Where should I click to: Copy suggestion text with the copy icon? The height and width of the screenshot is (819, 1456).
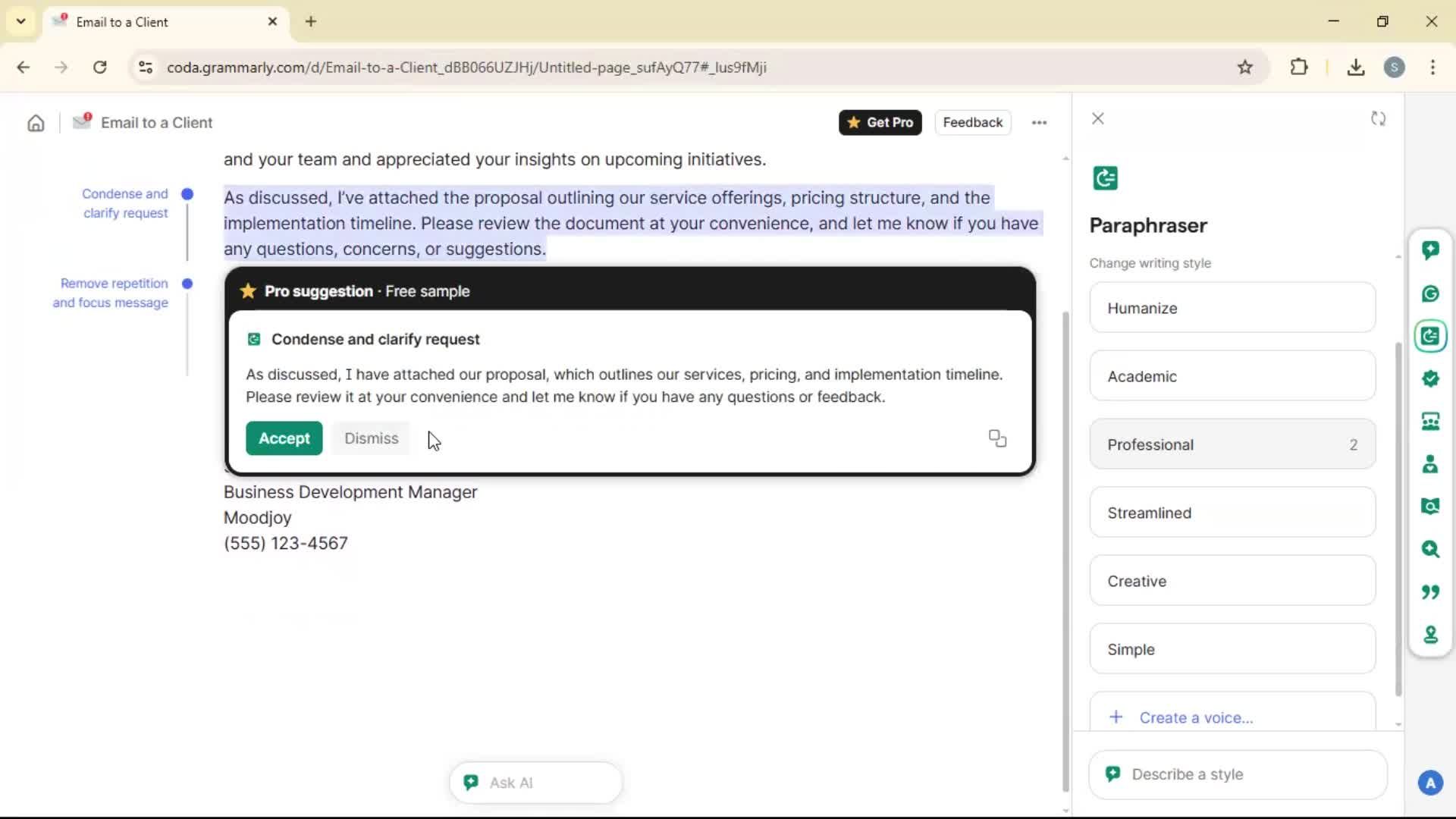[x=997, y=438]
